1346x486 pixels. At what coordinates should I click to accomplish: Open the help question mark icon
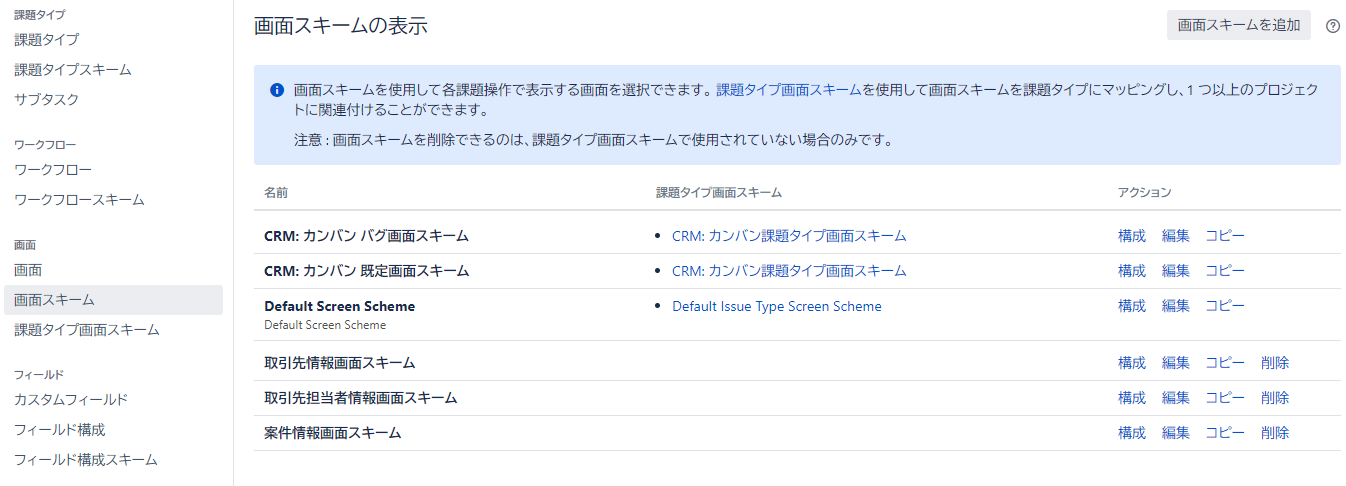pos(1332,26)
